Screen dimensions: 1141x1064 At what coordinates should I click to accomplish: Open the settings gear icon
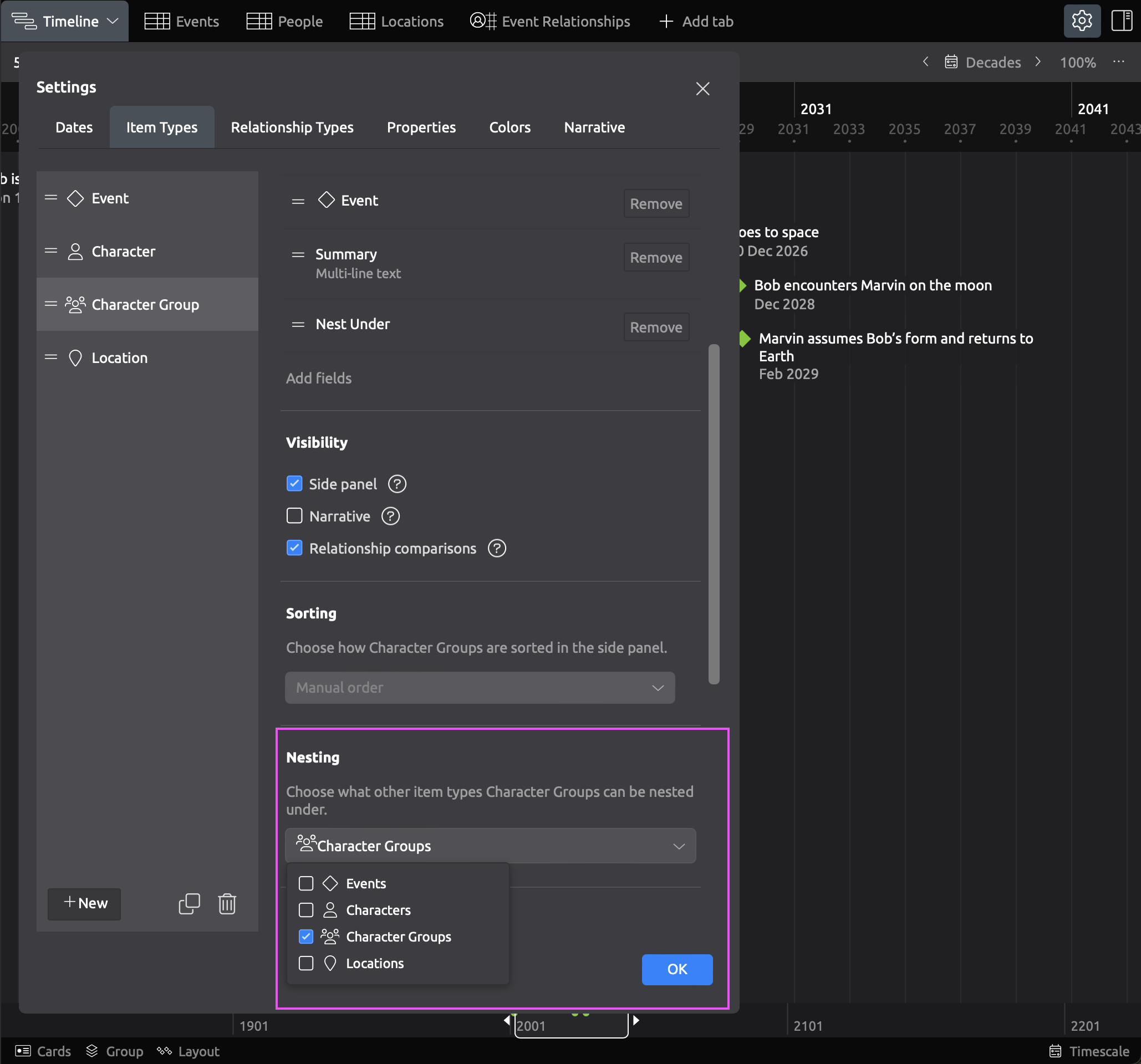tap(1081, 21)
